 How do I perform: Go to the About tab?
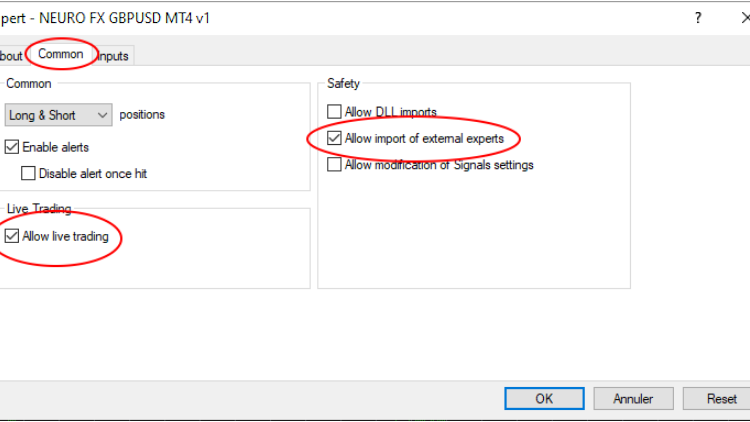pyautogui.click(x=11, y=56)
